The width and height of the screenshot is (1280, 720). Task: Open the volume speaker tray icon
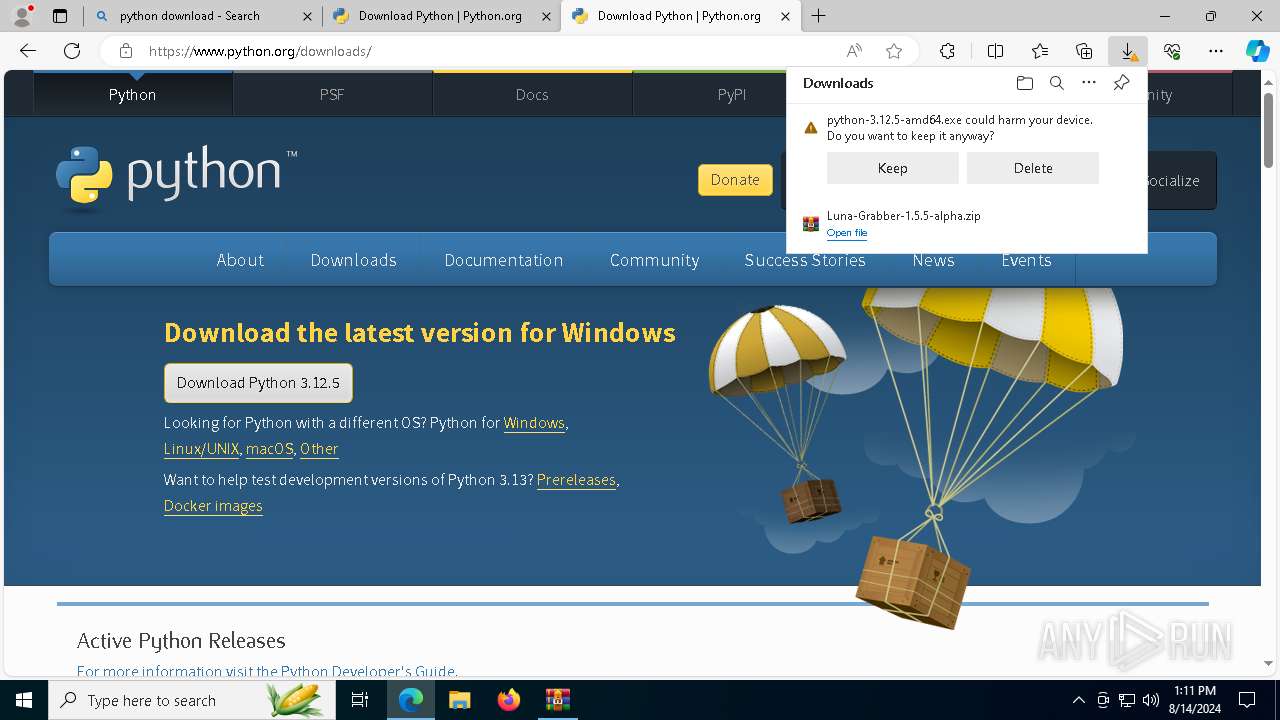pyautogui.click(x=1150, y=700)
